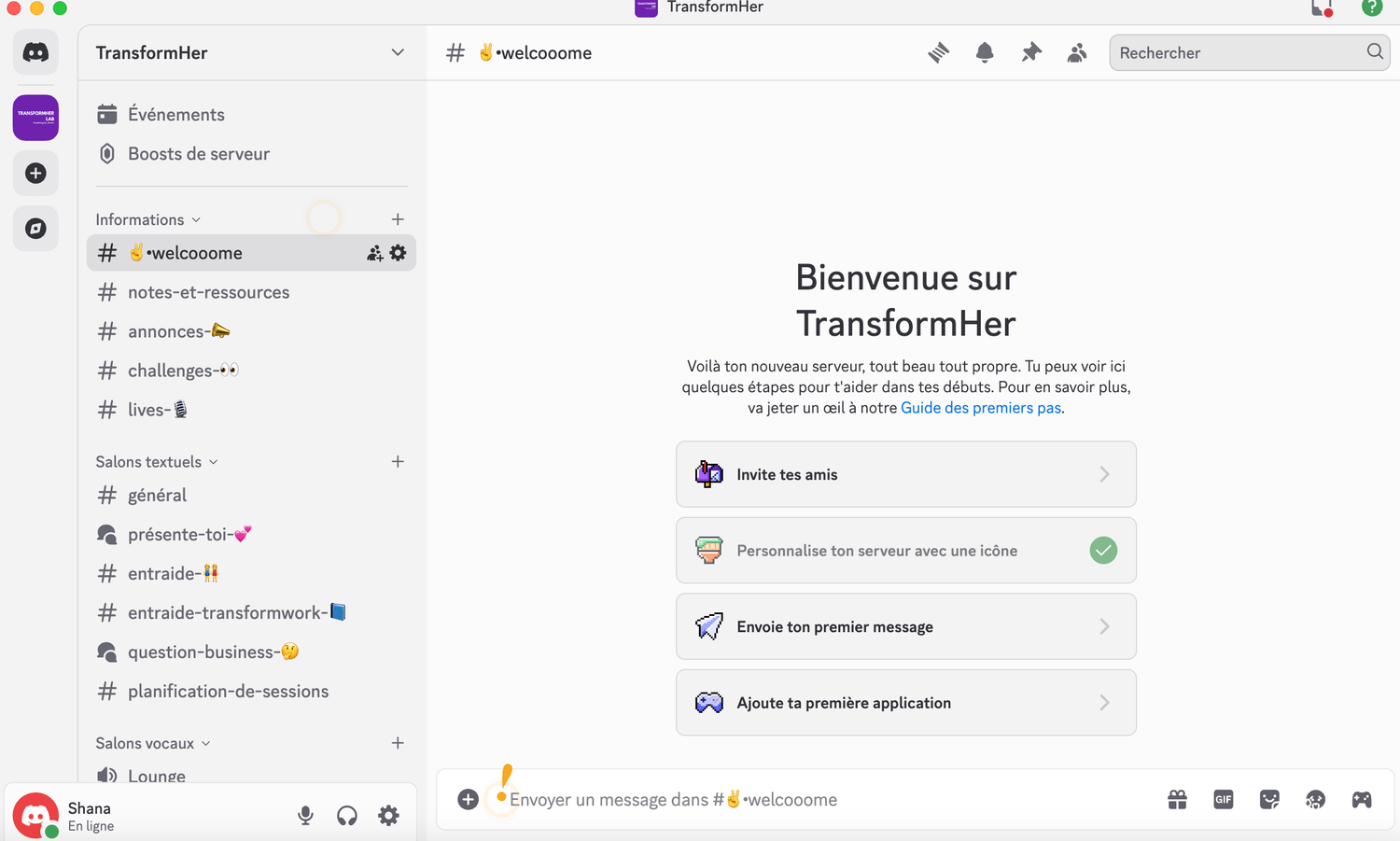Image resolution: width=1400 pixels, height=841 pixels.
Task: Open the emoji picker
Action: point(1315,799)
